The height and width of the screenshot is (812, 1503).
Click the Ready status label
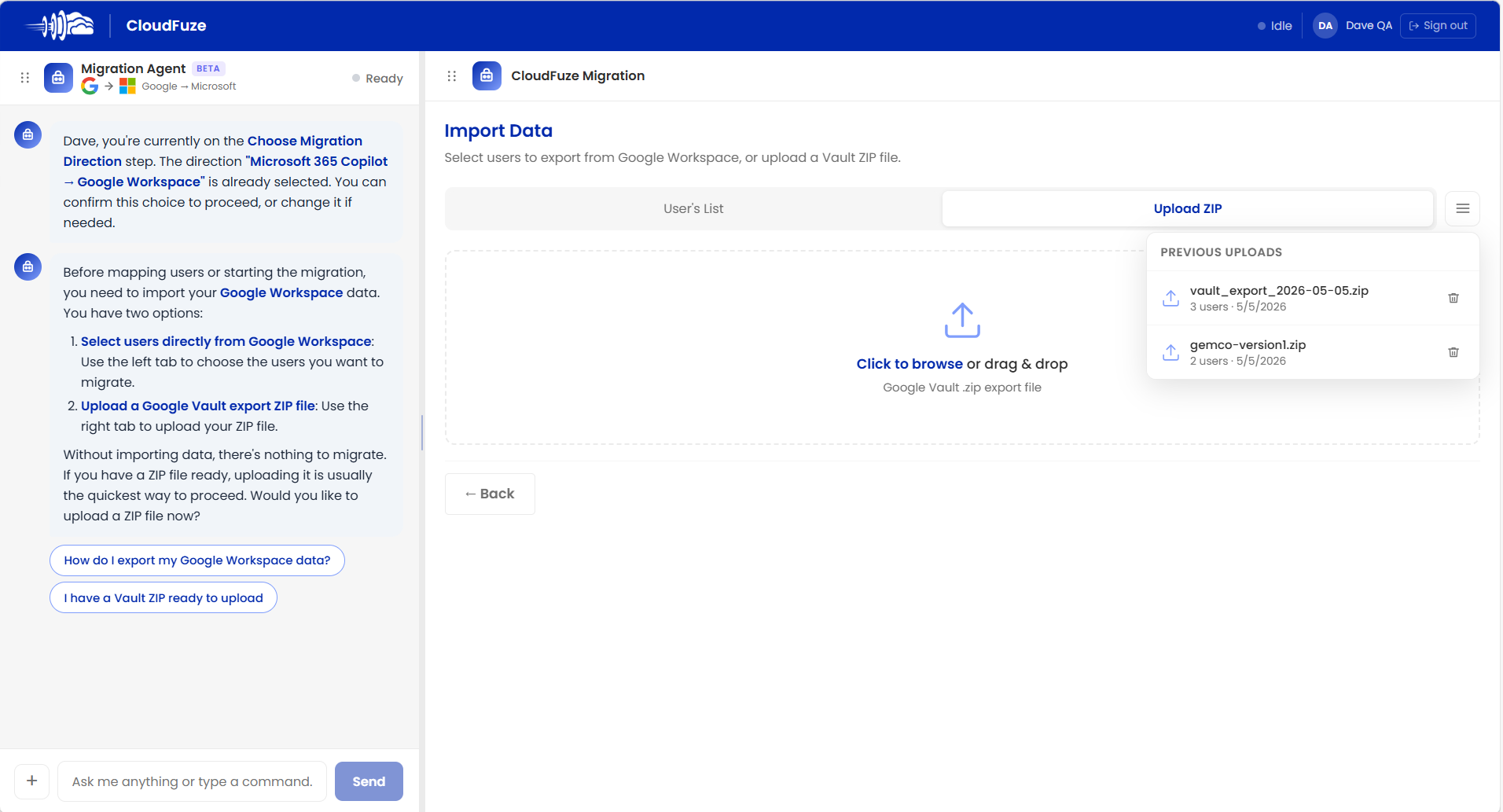377,79
